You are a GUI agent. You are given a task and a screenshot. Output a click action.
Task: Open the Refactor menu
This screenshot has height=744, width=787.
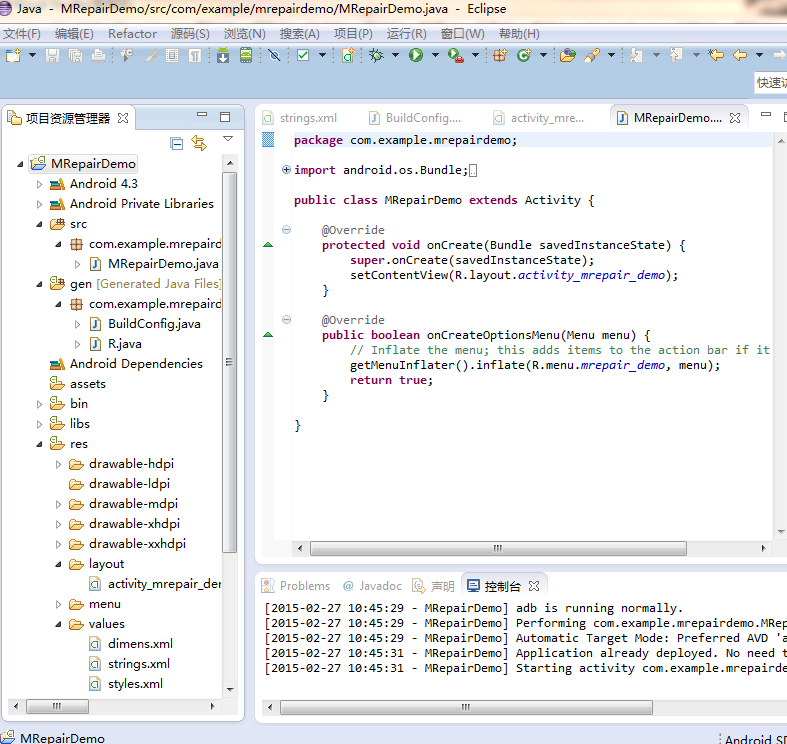[133, 34]
